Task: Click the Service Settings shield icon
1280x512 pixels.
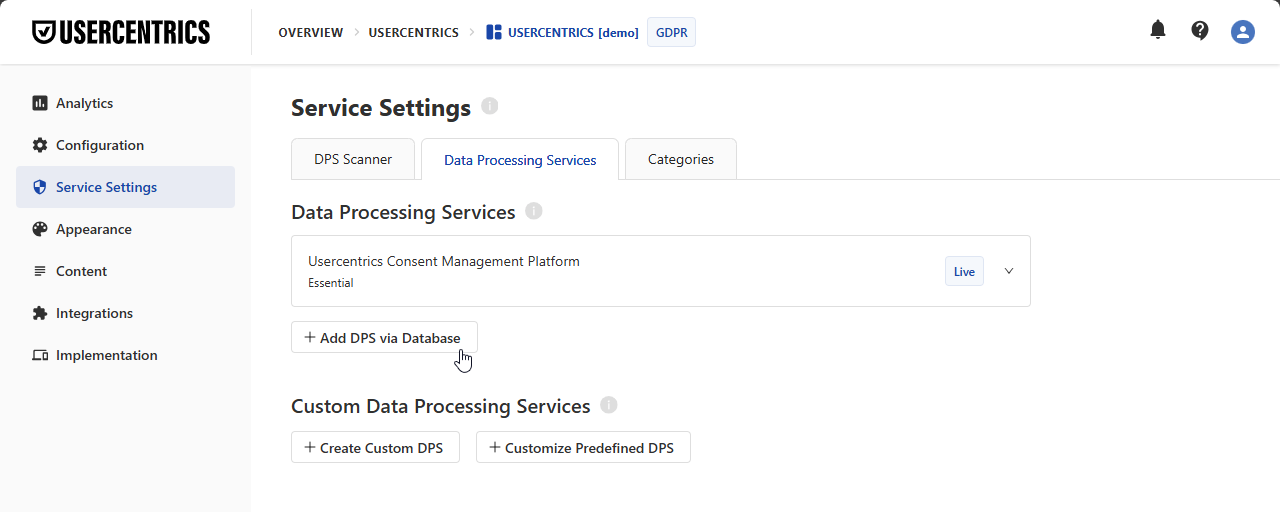Action: pos(40,187)
